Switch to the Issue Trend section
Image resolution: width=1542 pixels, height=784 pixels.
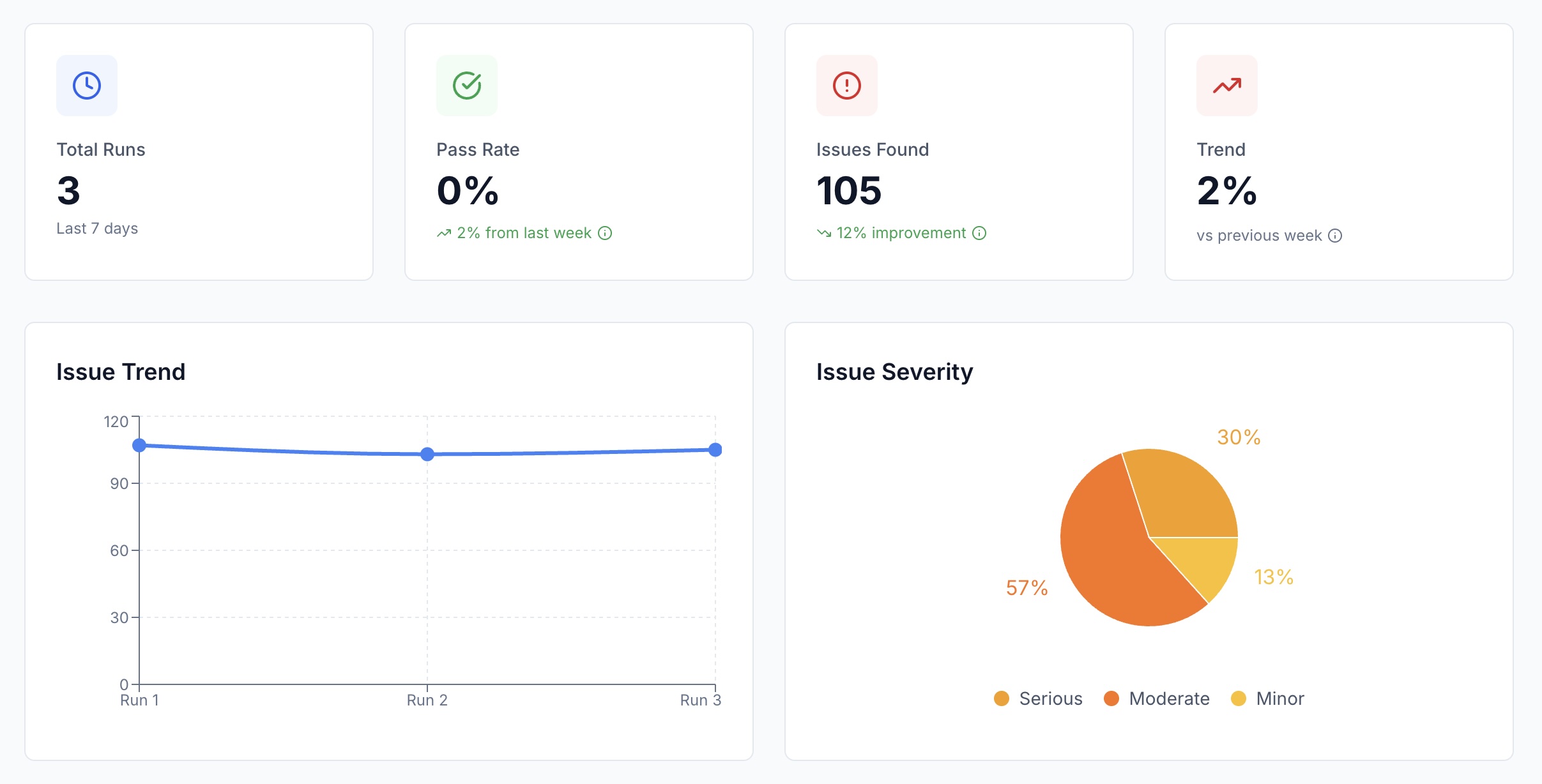tap(120, 372)
